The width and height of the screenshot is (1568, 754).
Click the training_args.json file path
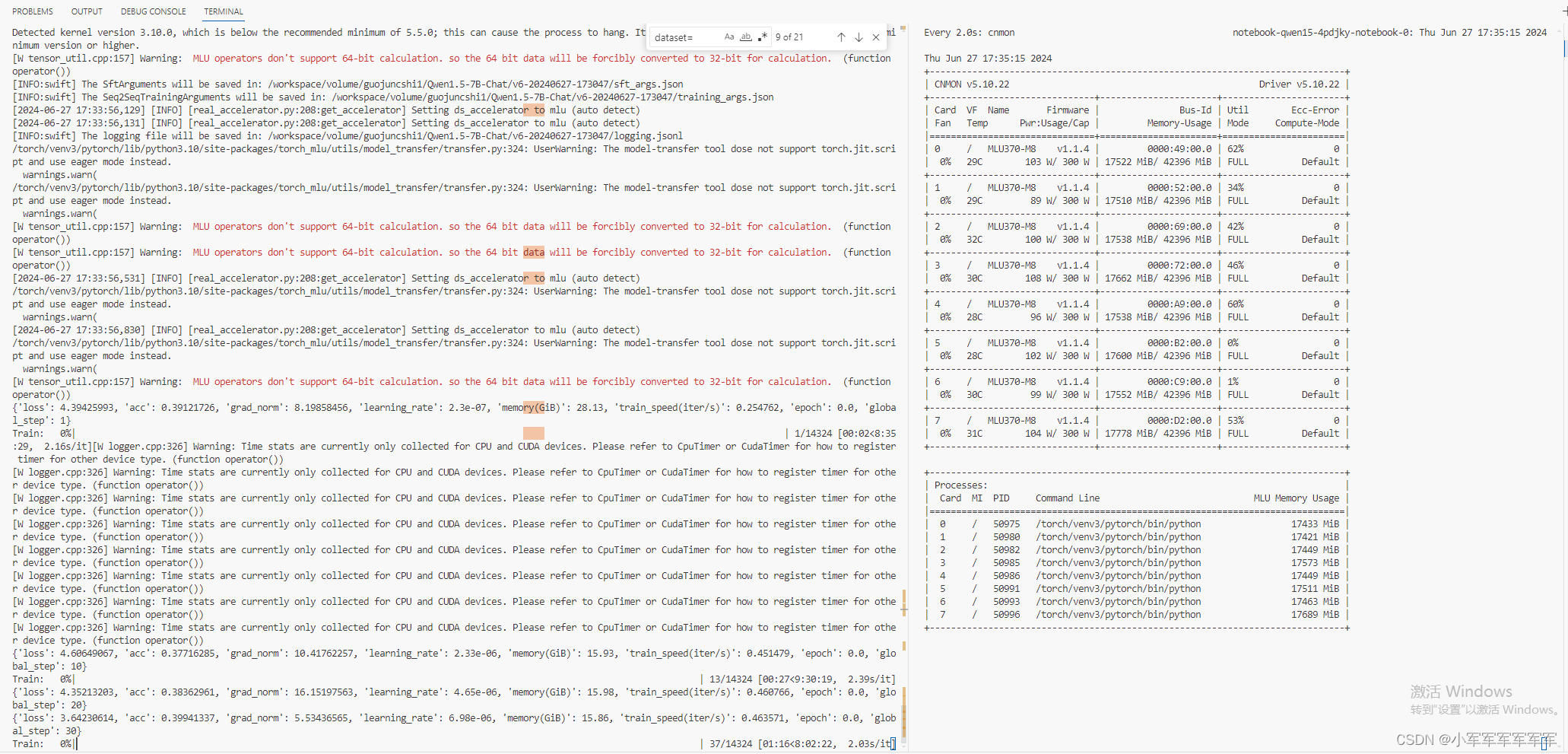pos(553,97)
